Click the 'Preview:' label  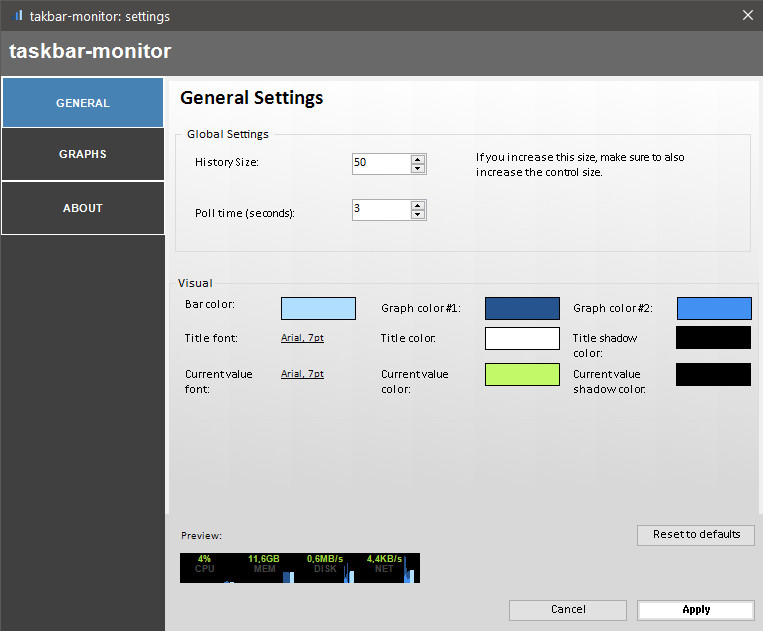[201, 536]
